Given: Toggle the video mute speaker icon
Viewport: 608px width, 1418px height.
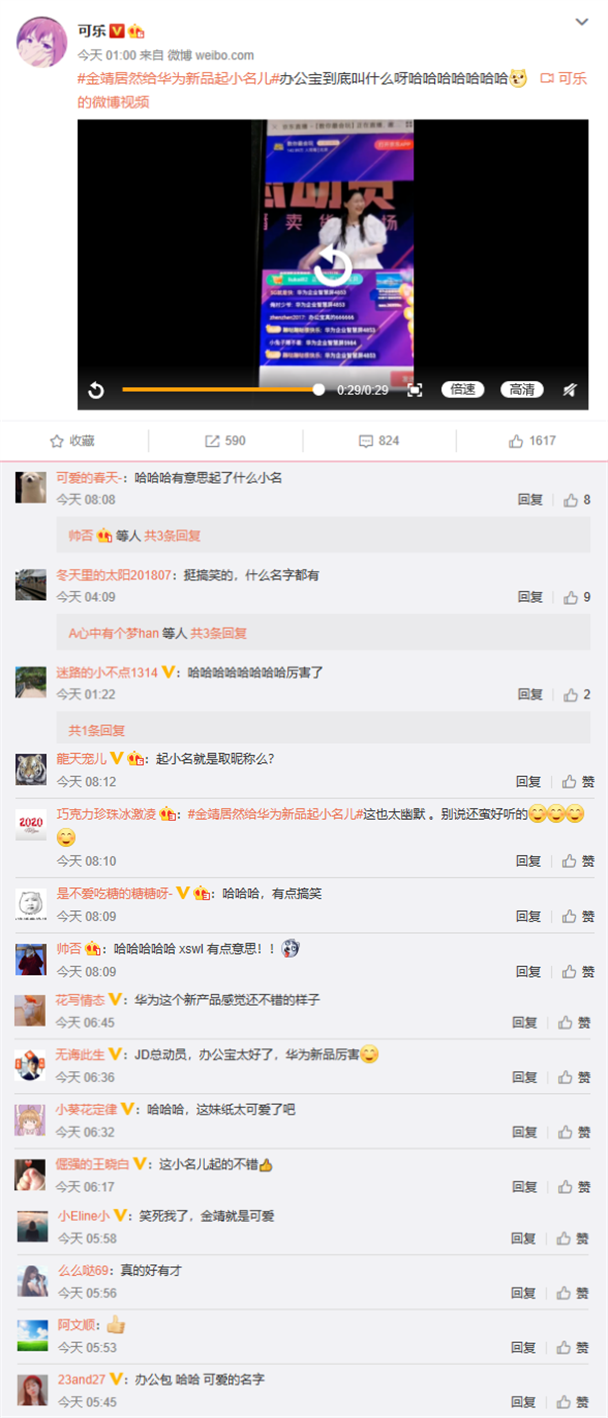Looking at the screenshot, I should click(569, 390).
